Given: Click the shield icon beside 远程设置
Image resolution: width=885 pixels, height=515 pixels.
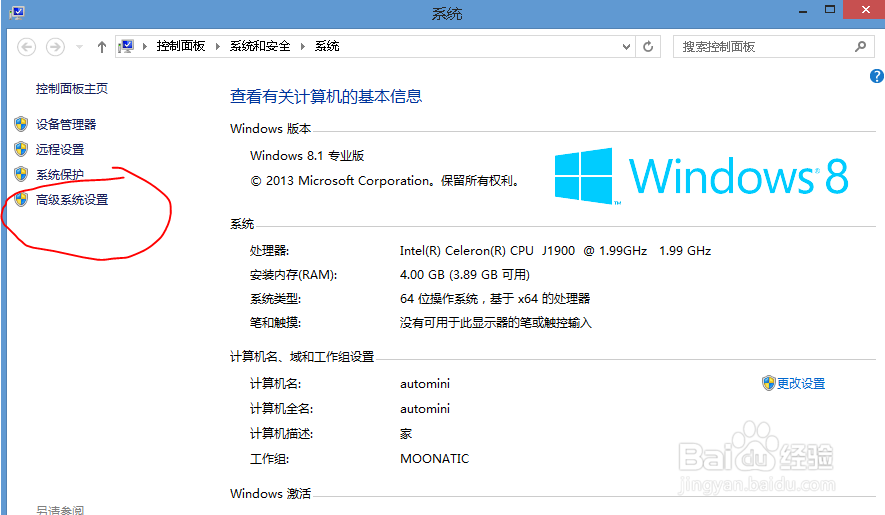Looking at the screenshot, I should point(21,149).
